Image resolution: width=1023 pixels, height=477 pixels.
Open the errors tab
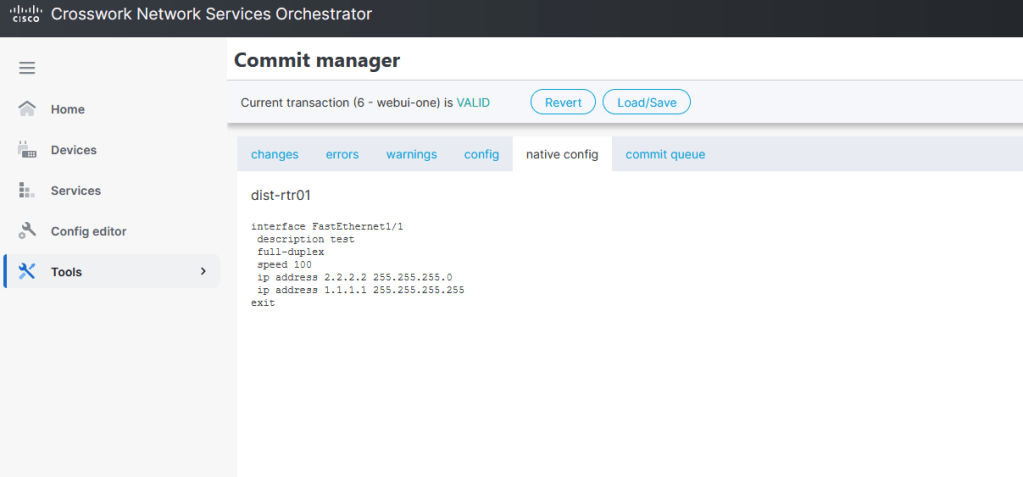coord(342,154)
